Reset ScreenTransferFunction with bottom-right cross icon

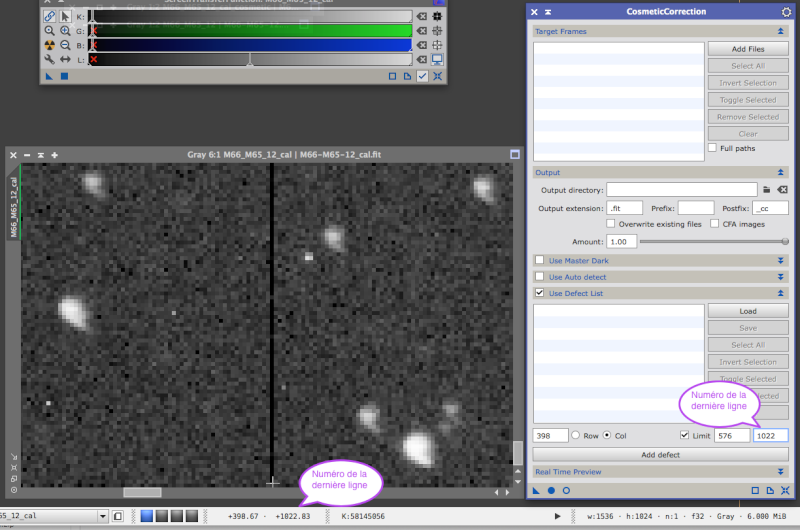coord(438,77)
